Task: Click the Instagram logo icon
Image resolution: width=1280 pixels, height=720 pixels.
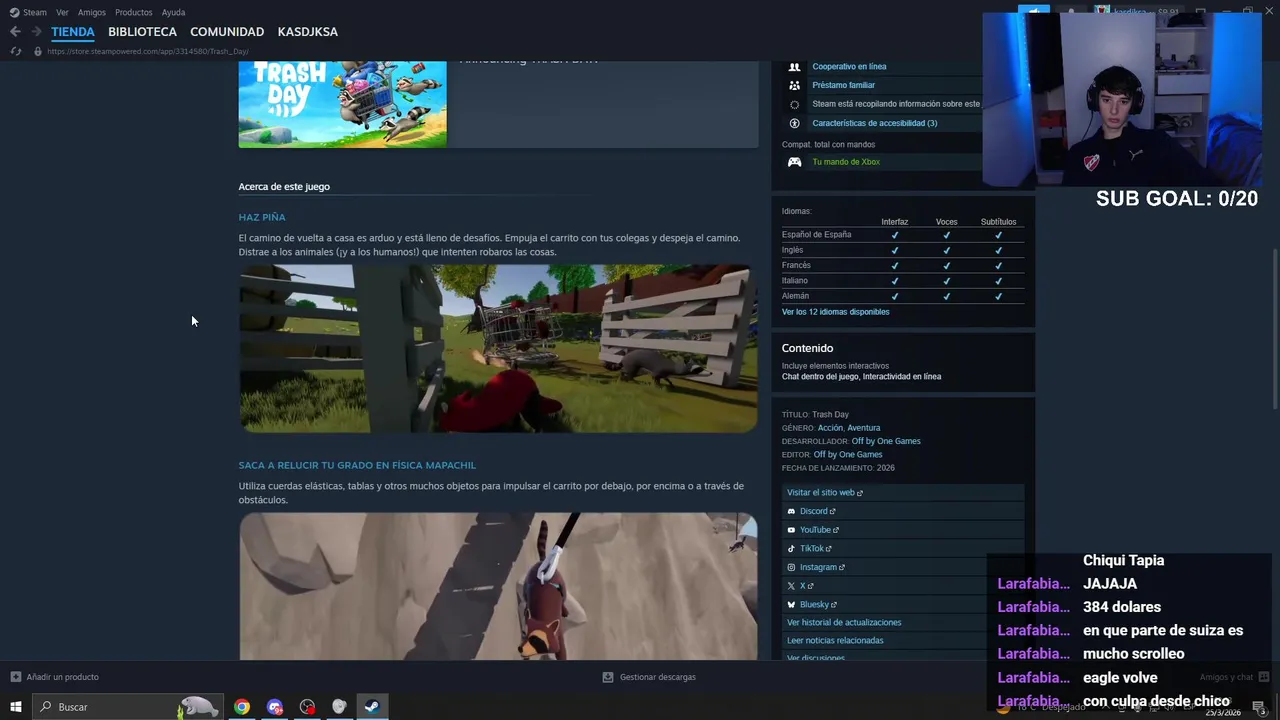Action: click(x=791, y=567)
